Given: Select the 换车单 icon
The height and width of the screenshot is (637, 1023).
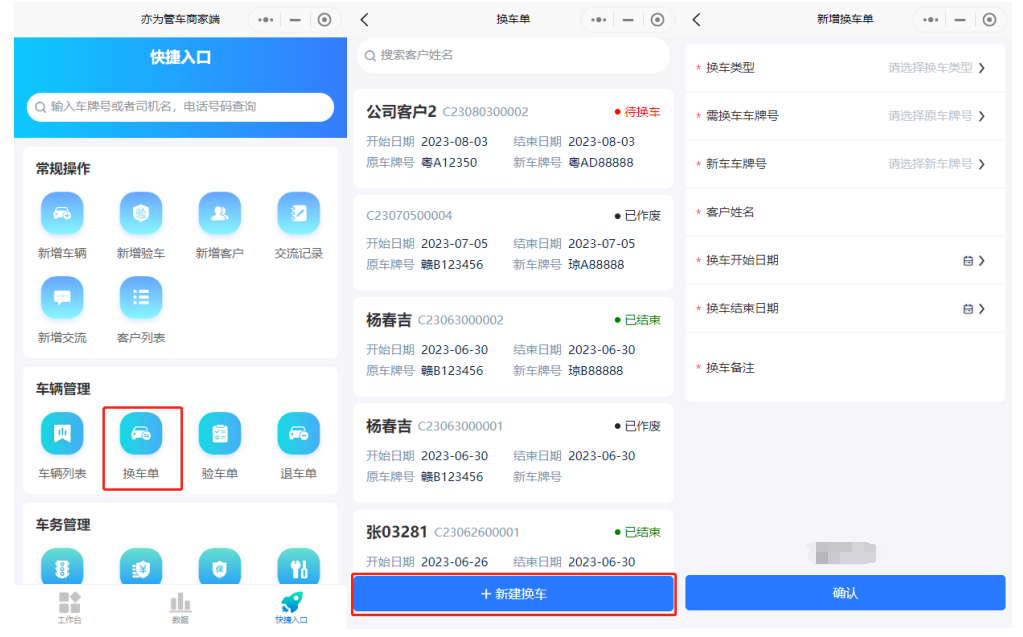Looking at the screenshot, I should tap(141, 433).
